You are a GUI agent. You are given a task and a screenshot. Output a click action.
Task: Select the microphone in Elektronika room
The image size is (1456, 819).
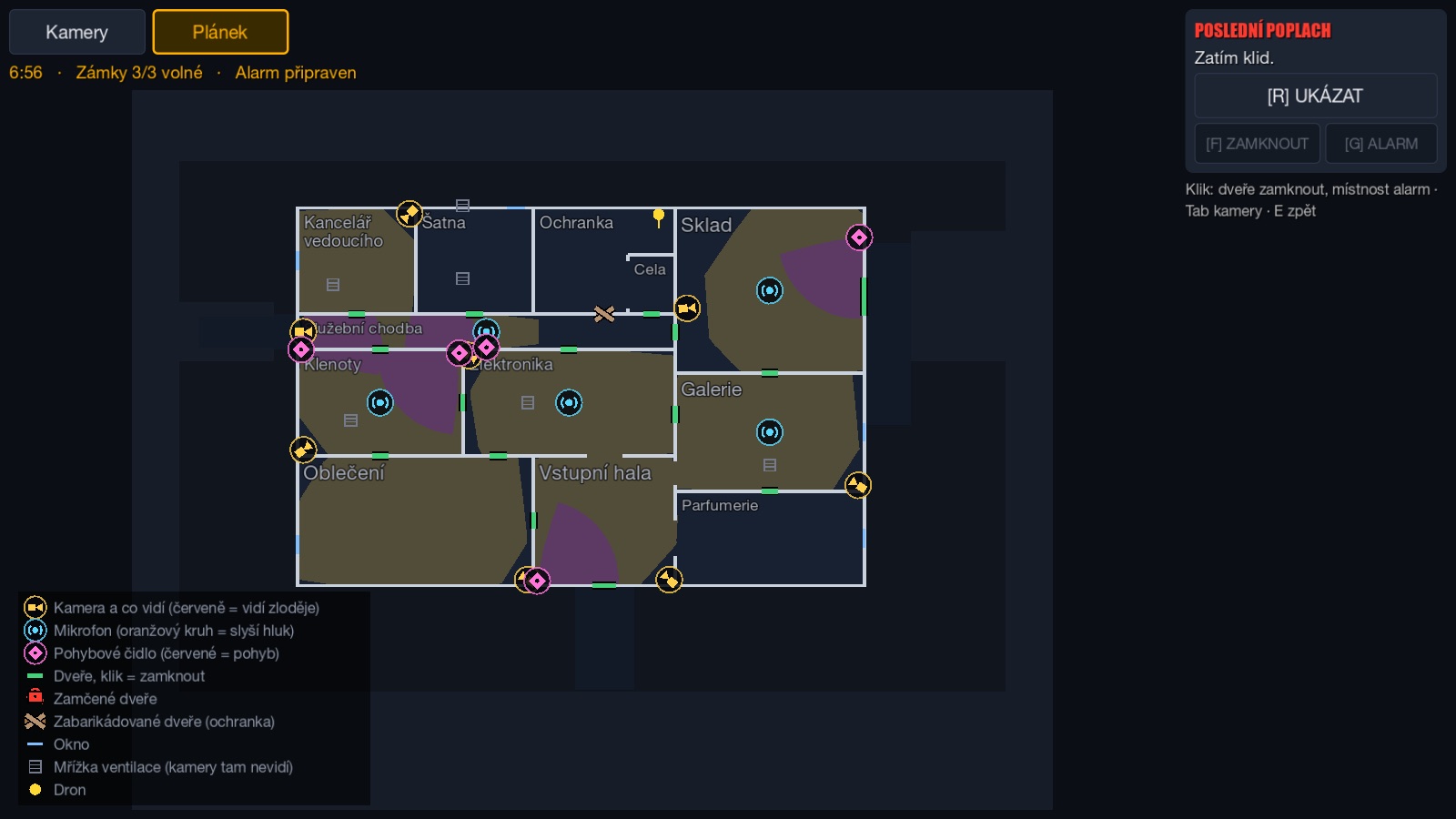pos(569,402)
